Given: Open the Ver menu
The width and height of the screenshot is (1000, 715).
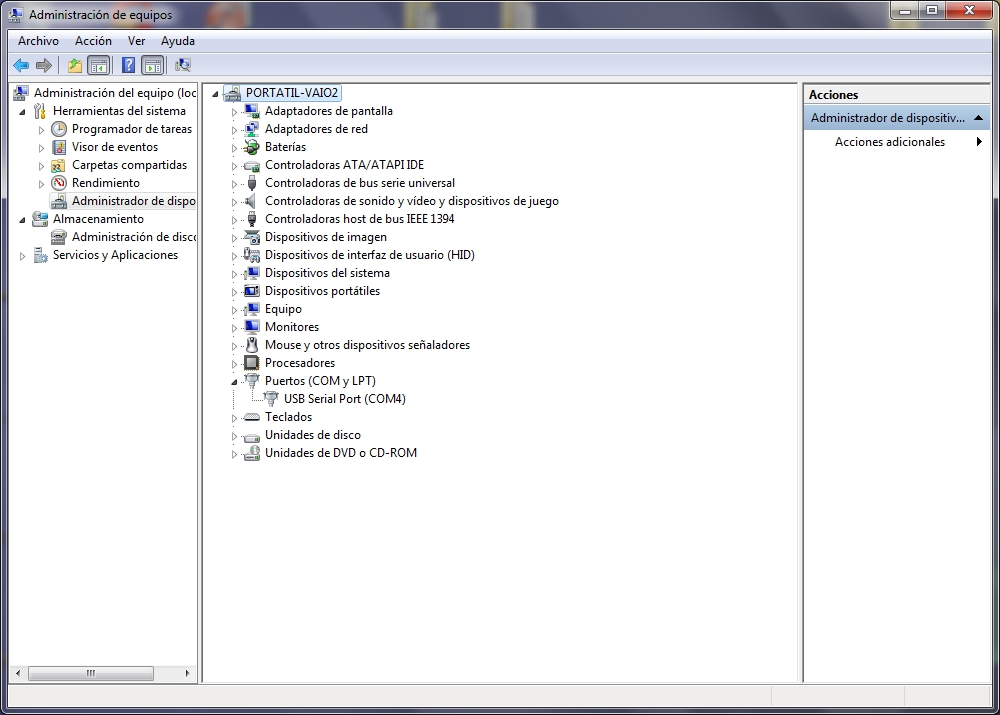Looking at the screenshot, I should pyautogui.click(x=136, y=41).
